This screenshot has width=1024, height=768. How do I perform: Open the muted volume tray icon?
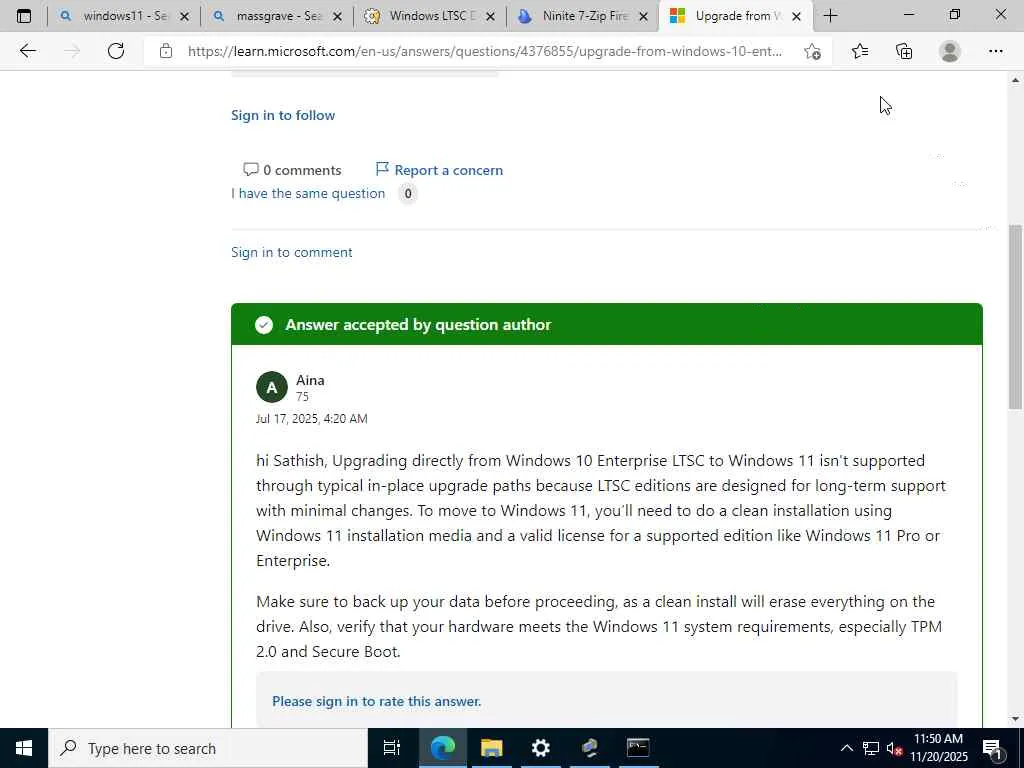(894, 748)
